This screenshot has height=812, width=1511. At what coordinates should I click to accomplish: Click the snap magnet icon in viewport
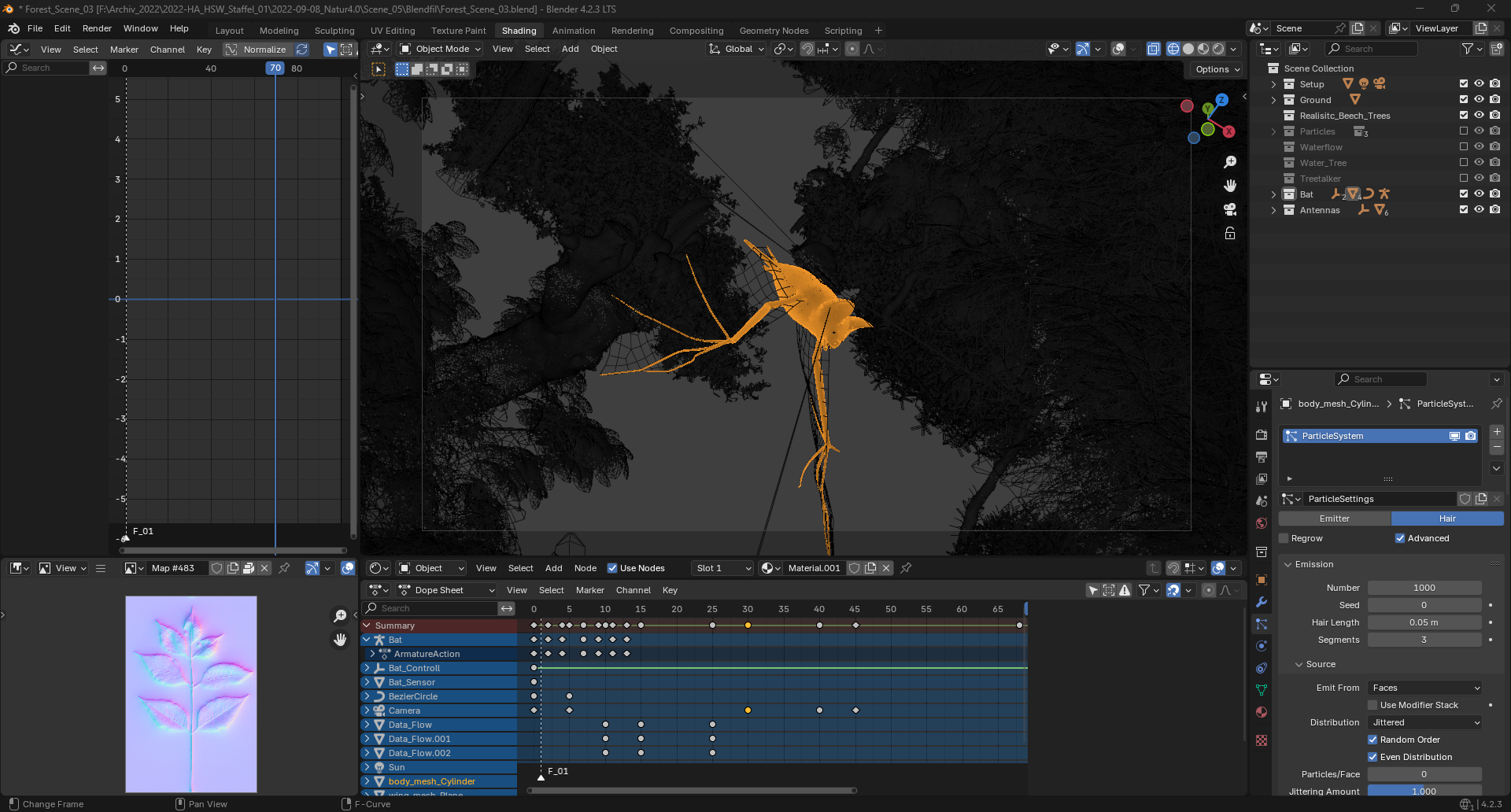807,49
